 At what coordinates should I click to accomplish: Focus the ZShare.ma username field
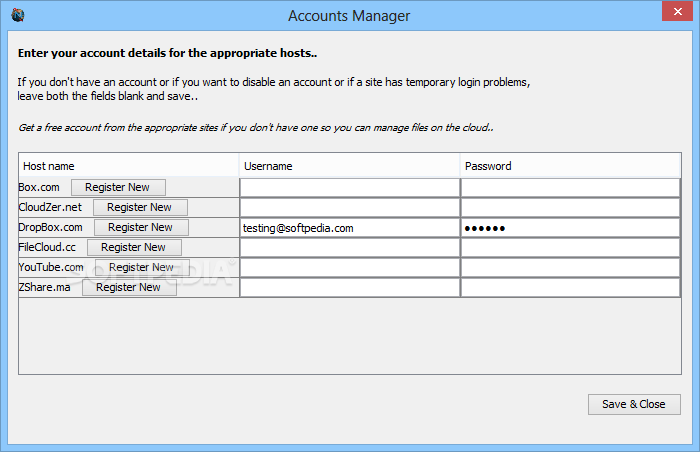click(x=350, y=288)
